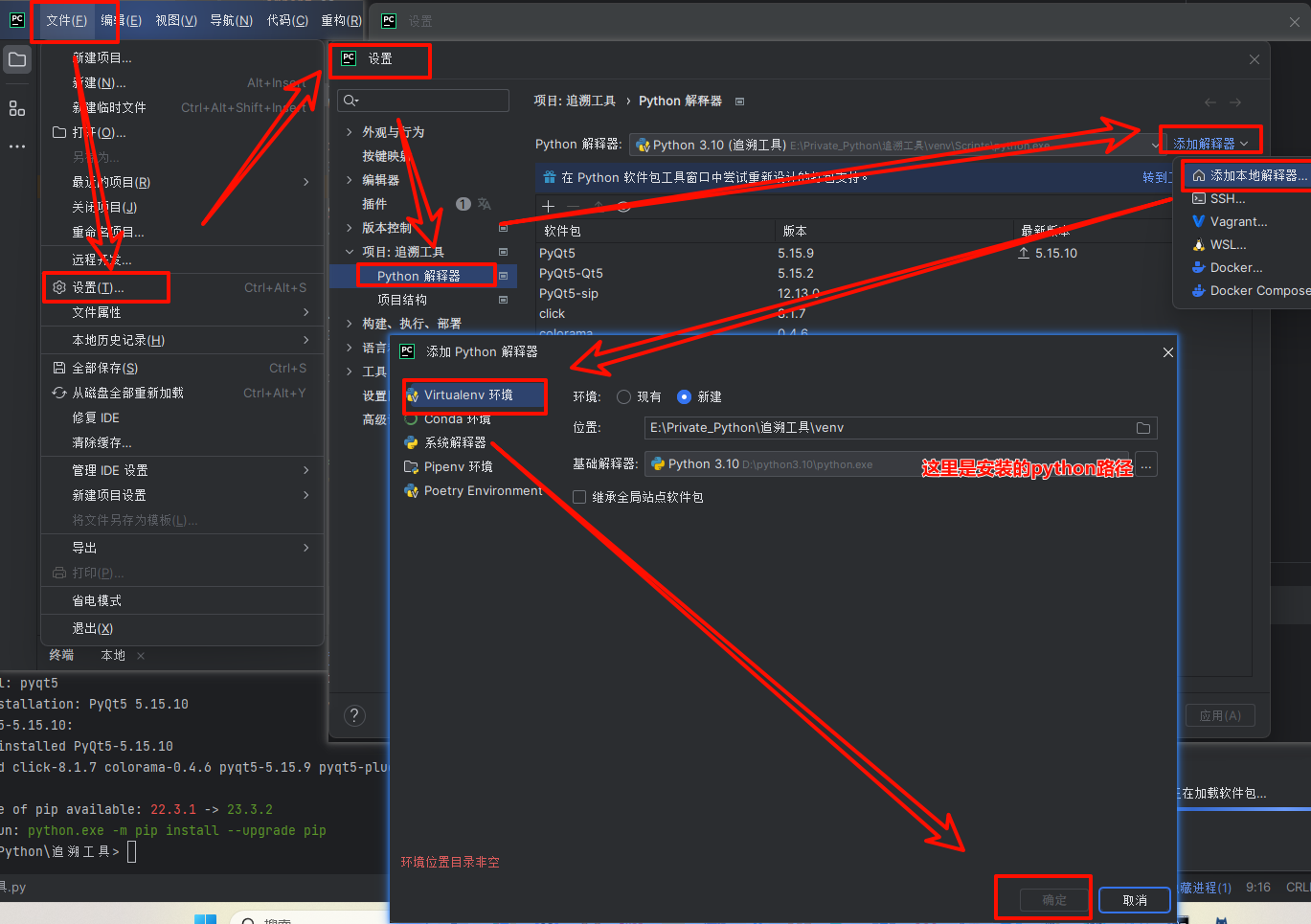Image resolution: width=1311 pixels, height=924 pixels.
Task: Select 现有 environment radio button
Action: pyautogui.click(x=624, y=396)
